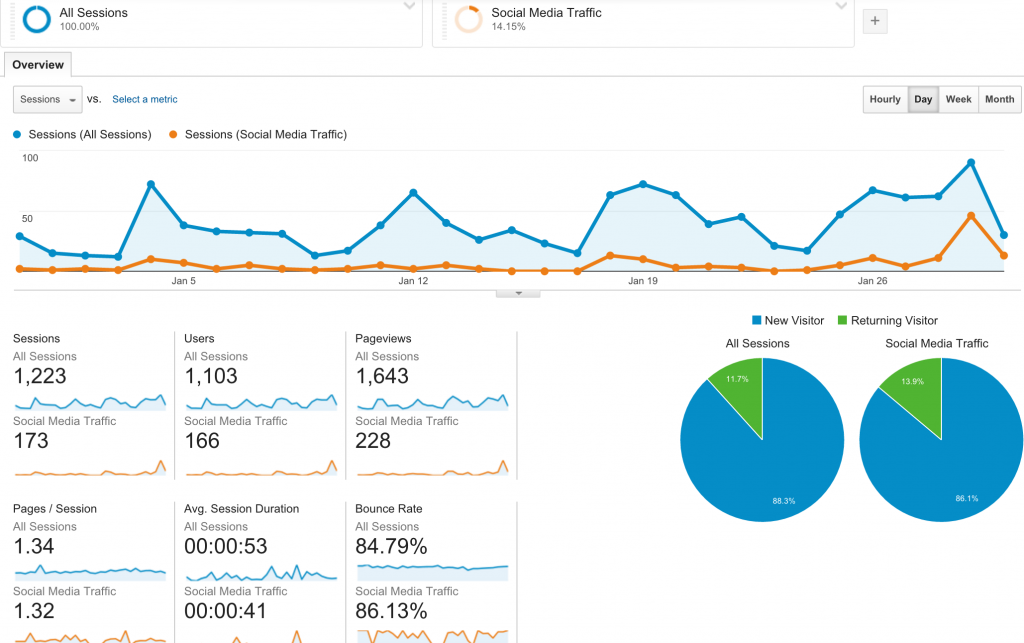Open the Sessions metric dropdown
Image resolution: width=1024 pixels, height=643 pixels.
point(48,99)
